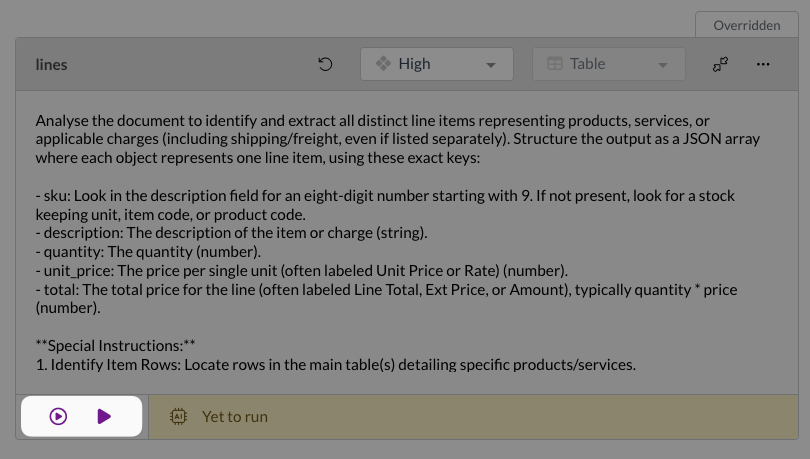Select the Overridden tab
The height and width of the screenshot is (459, 810).
(747, 25)
